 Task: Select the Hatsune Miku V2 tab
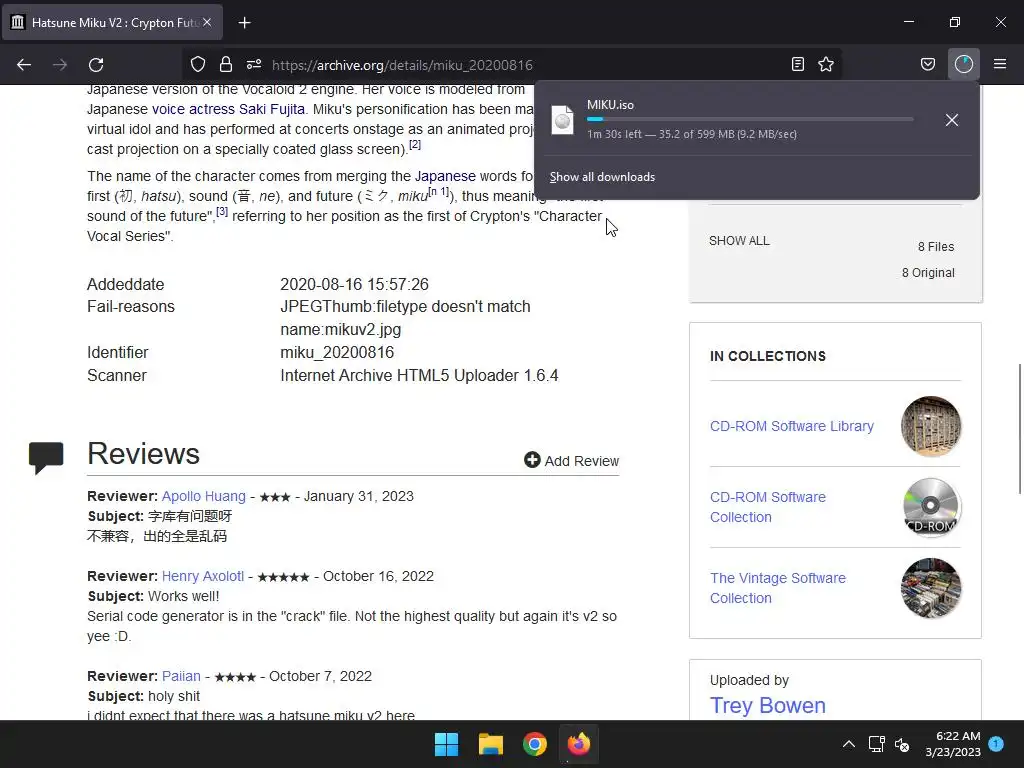click(x=112, y=23)
